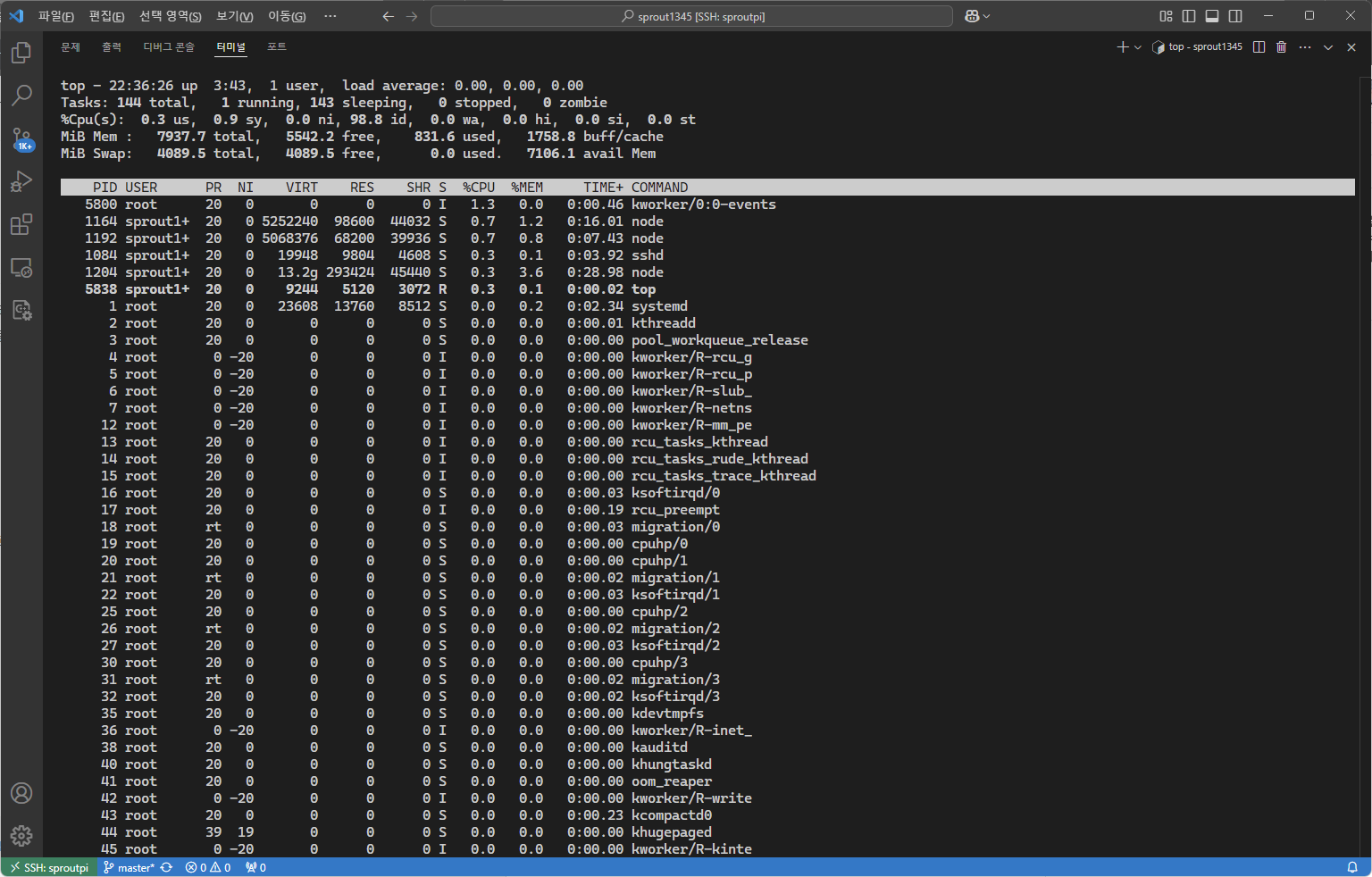Click the oom_reaper process row
Image resolution: width=1372 pixels, height=877 pixels.
[x=707, y=781]
